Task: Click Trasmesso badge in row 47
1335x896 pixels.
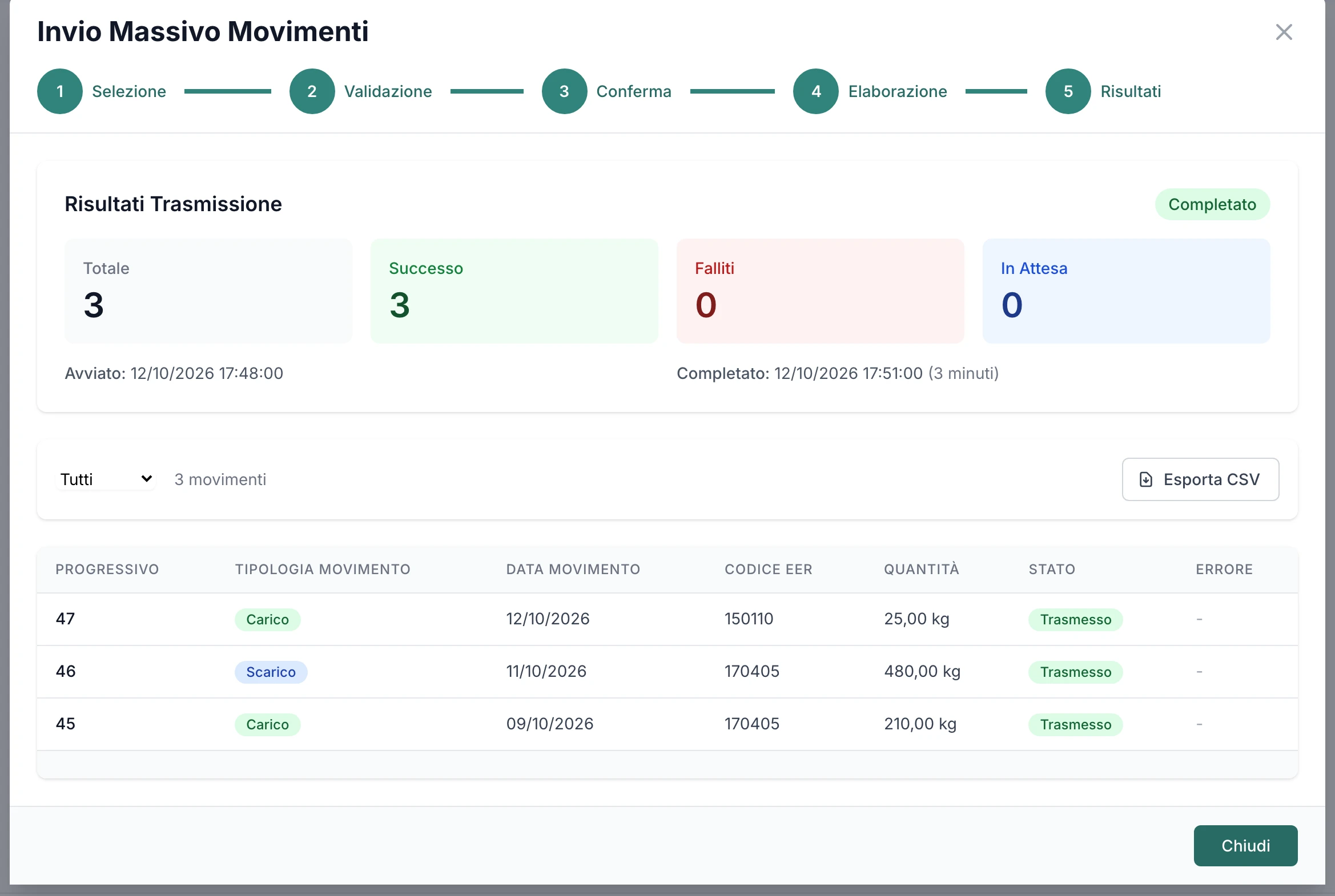Action: point(1075,619)
